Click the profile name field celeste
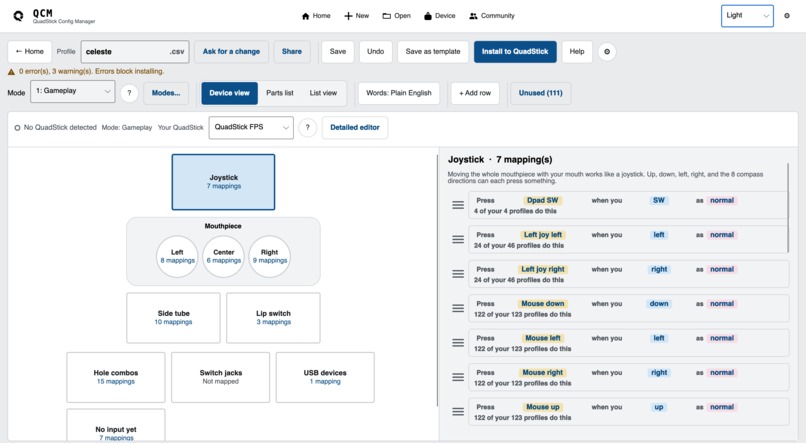Image resolution: width=806 pixels, height=443 pixels. 135,52
